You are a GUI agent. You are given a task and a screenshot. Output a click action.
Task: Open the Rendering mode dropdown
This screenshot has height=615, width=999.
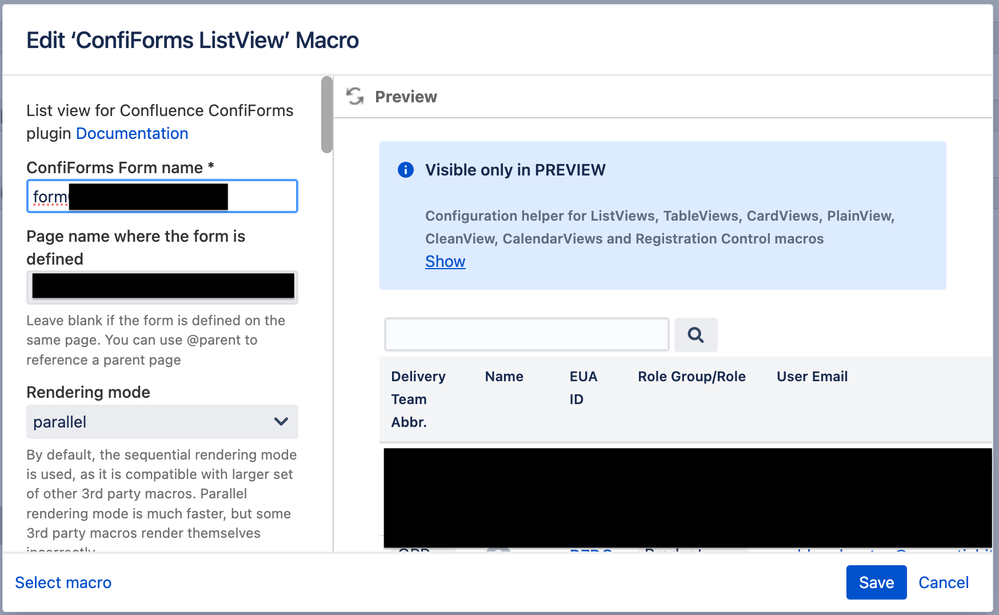click(x=162, y=422)
